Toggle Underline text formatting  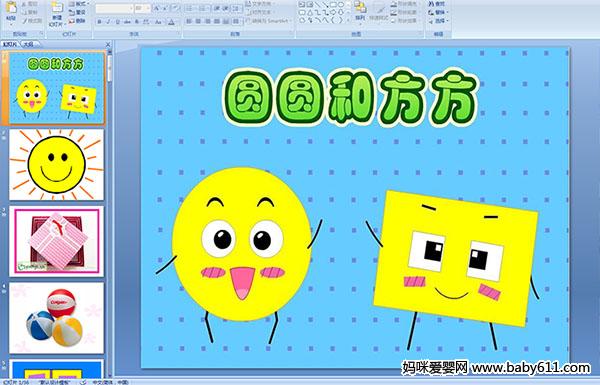[117, 22]
